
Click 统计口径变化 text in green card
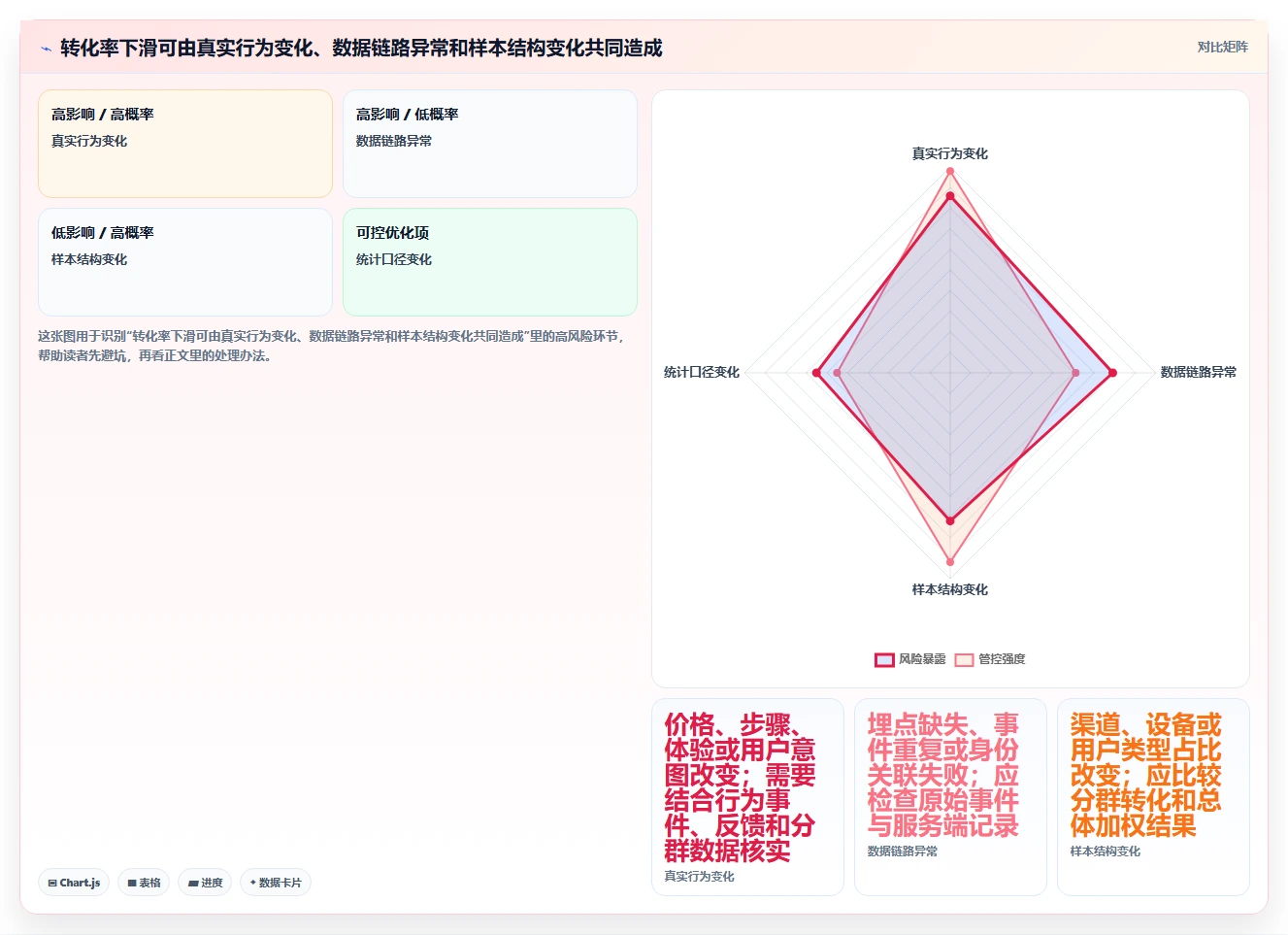pyautogui.click(x=394, y=259)
